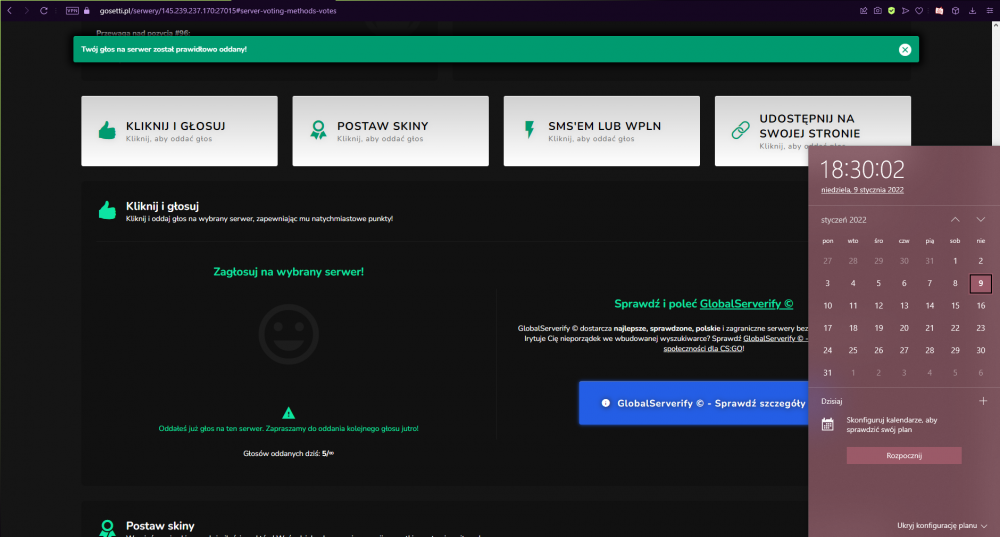Click the Głosów oddanych dziś: 5 text
The width and height of the screenshot is (1000, 537).
pos(288,453)
